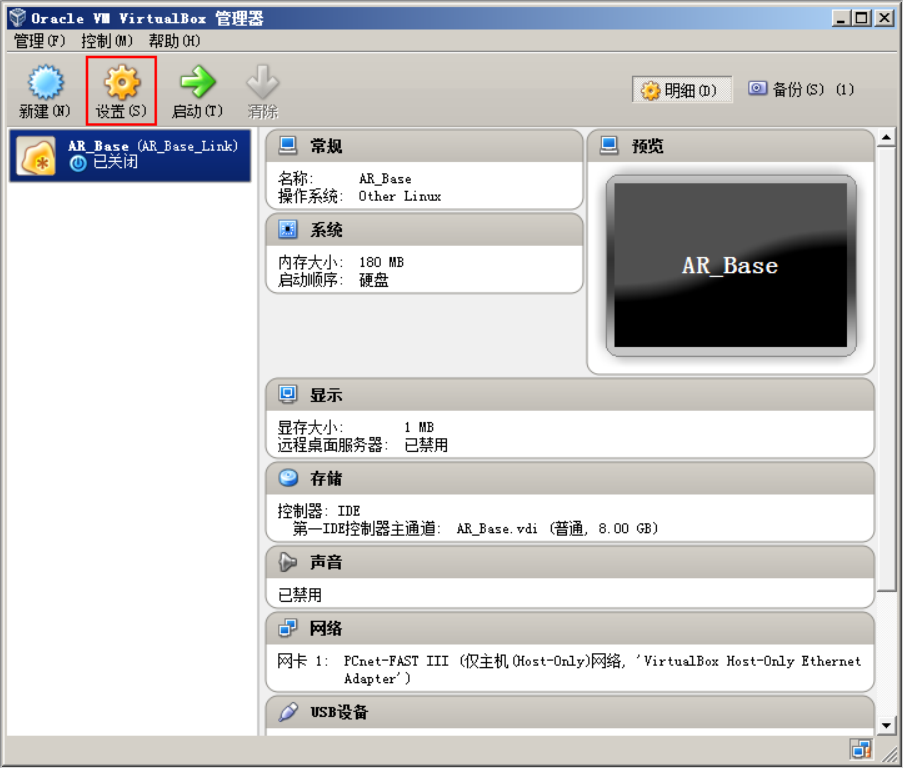This screenshot has width=903, height=768.
Task: Click the 网络 network icon
Action: point(287,628)
